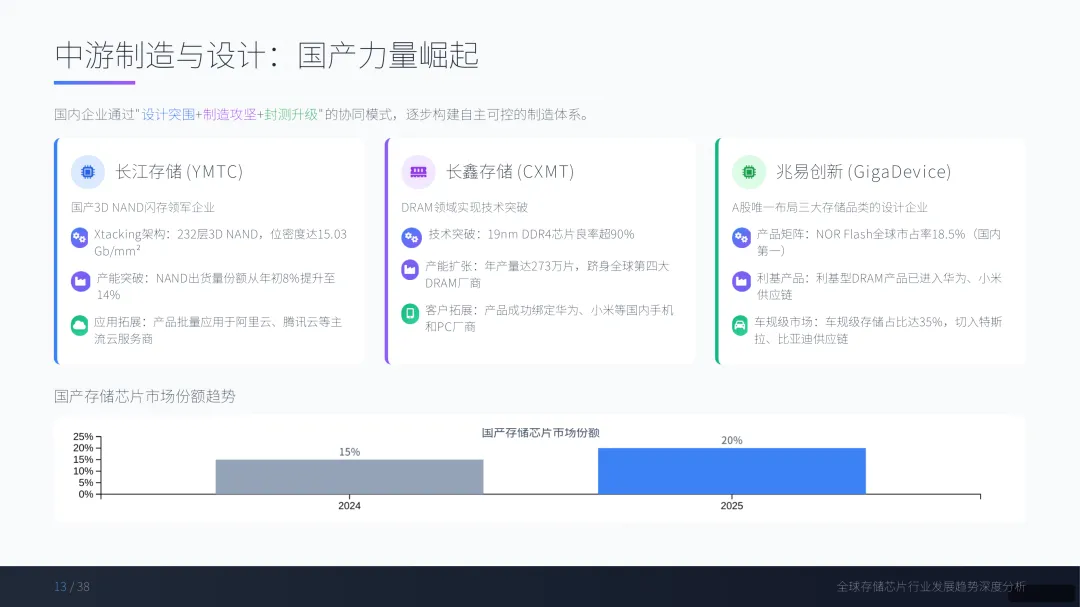Click the section heading 国产存储芯片市场份额趋势
The height and width of the screenshot is (607, 1080).
tap(145, 396)
